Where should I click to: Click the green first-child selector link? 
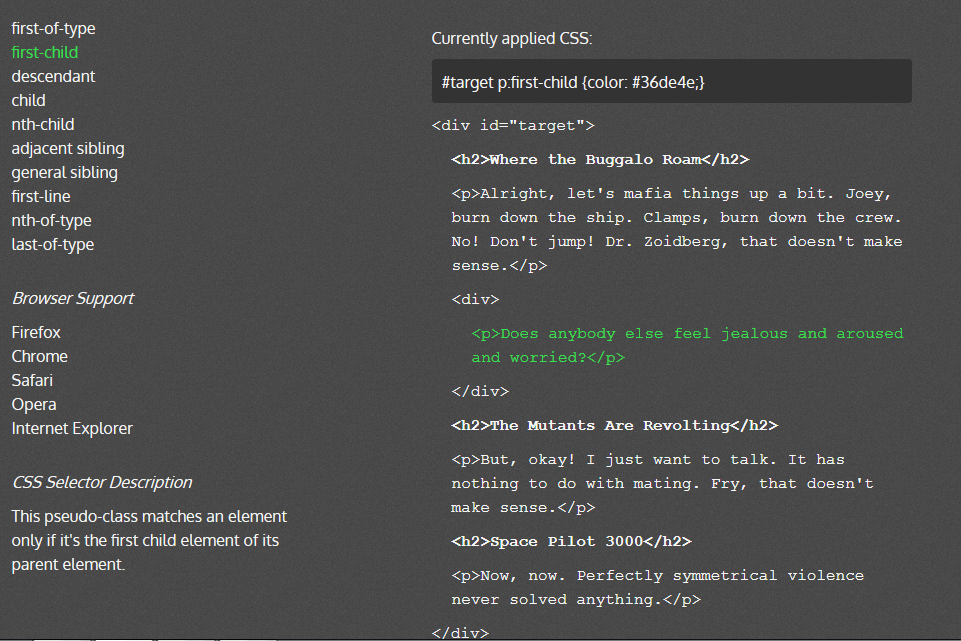(45, 53)
